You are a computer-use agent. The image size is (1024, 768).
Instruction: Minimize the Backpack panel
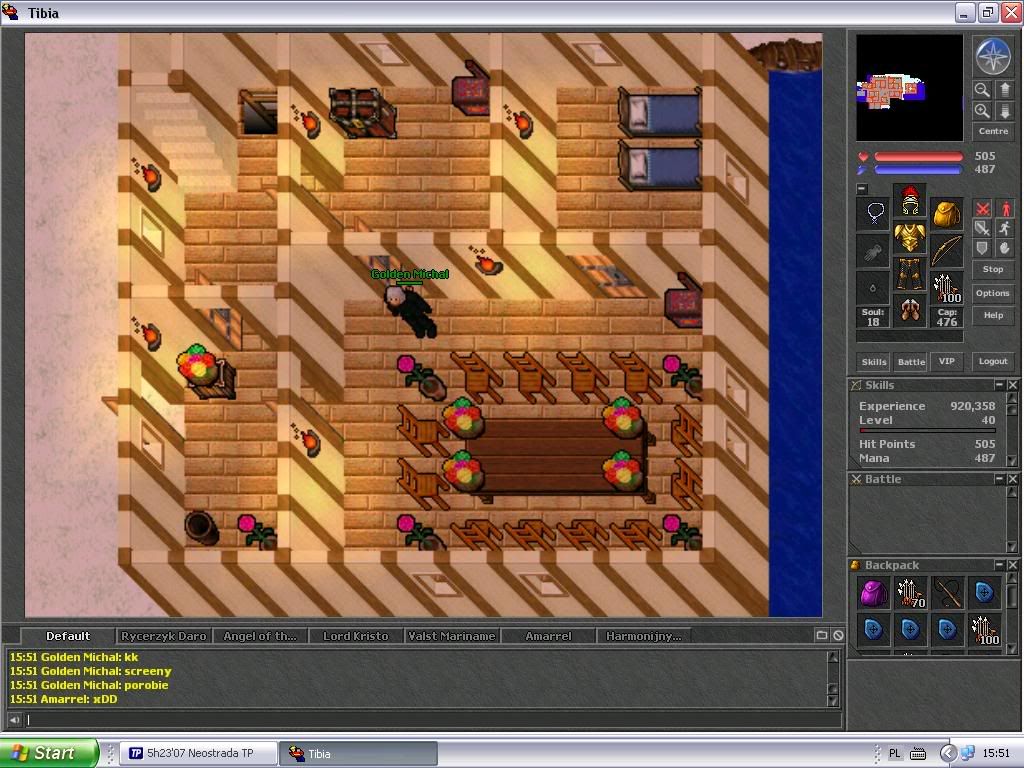999,564
